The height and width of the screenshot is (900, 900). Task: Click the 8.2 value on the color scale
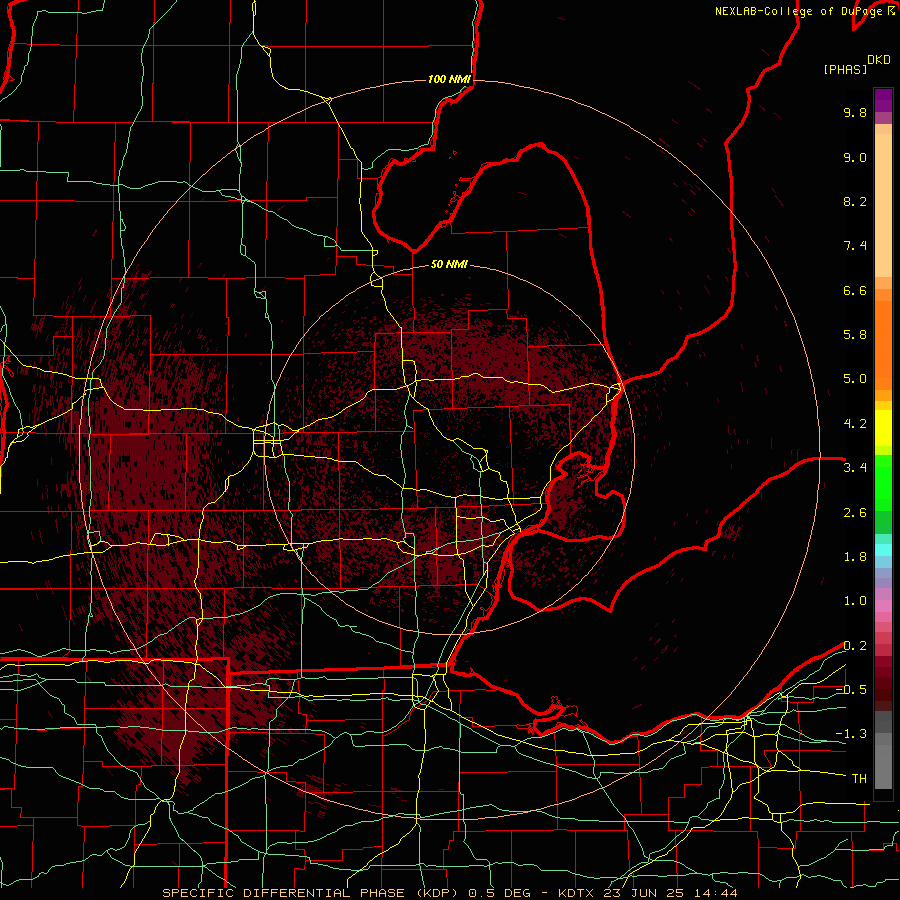(x=855, y=201)
